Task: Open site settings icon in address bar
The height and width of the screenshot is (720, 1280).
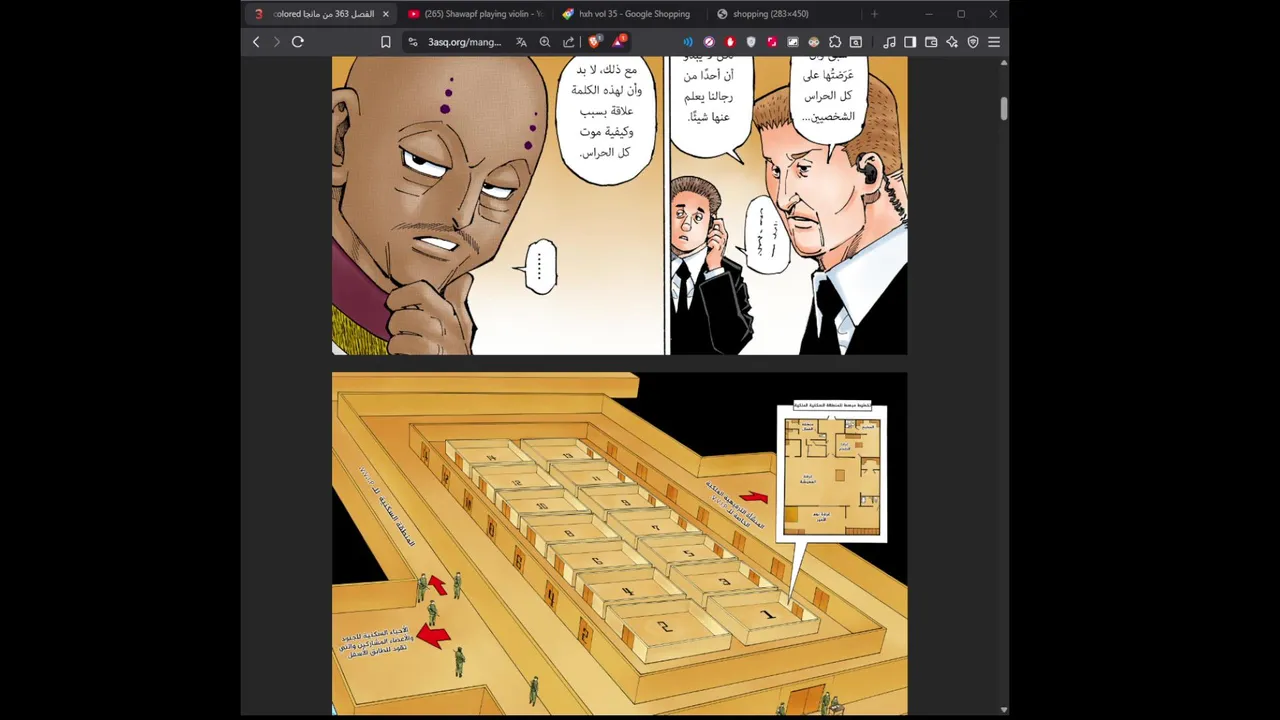Action: click(x=413, y=42)
